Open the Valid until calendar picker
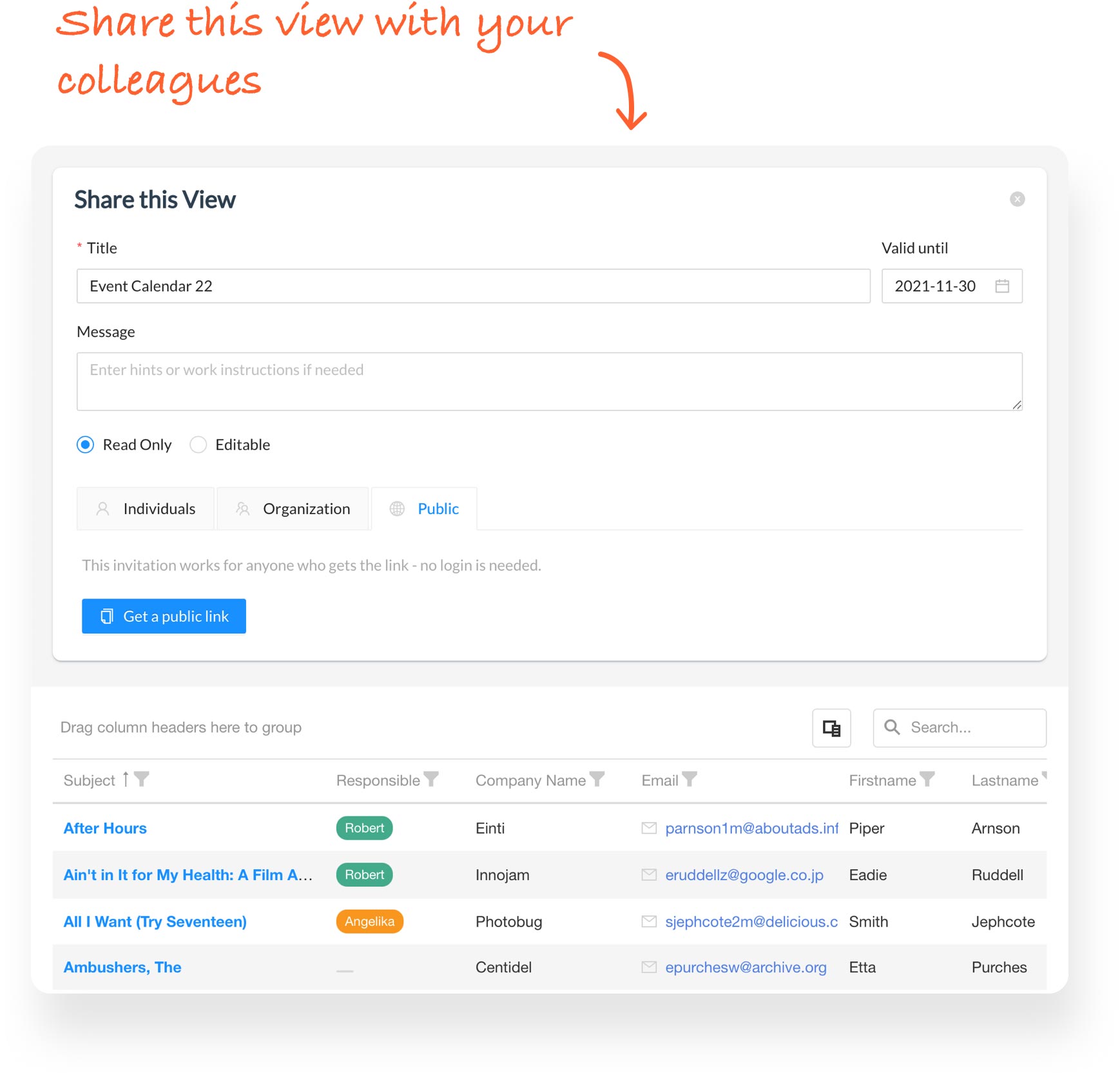 (1001, 286)
